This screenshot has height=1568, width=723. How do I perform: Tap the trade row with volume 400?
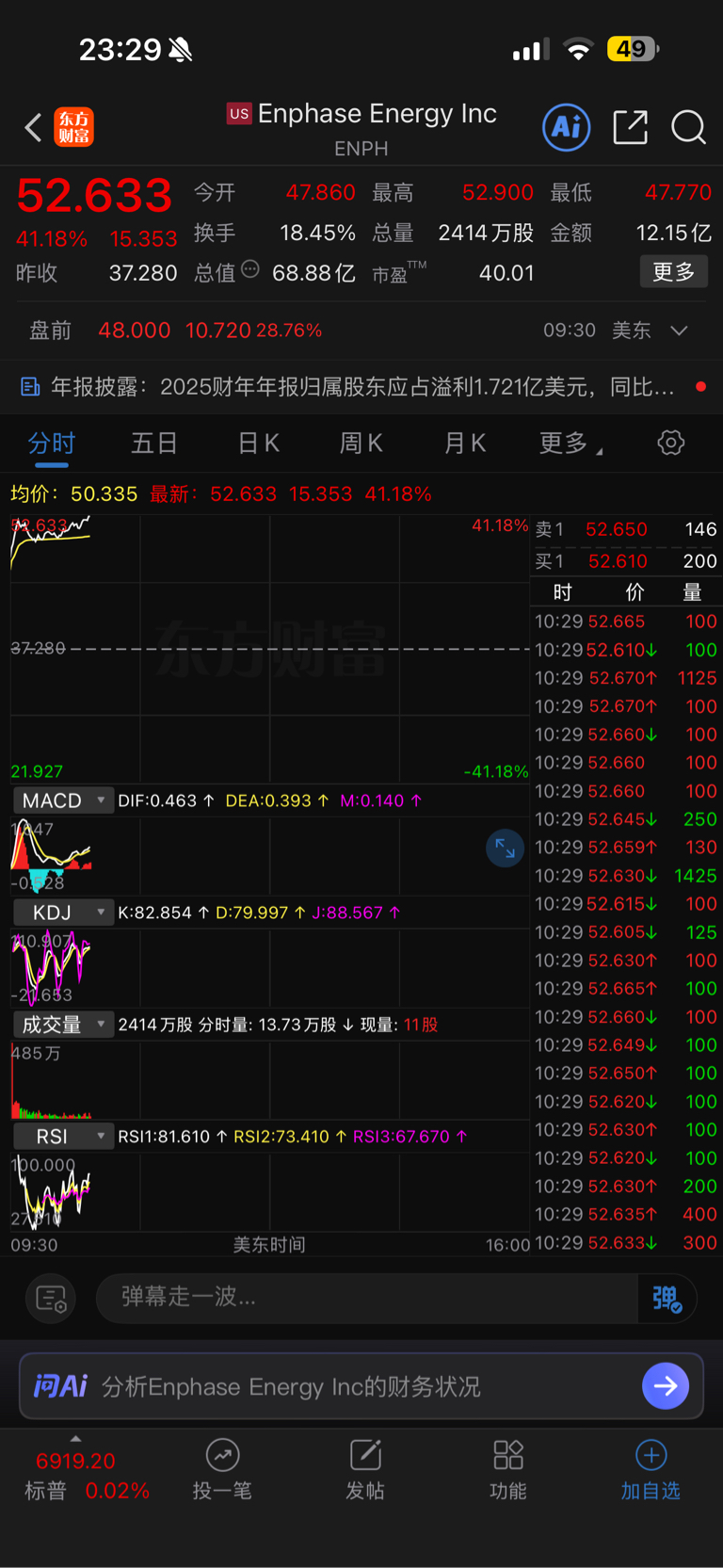coord(626,1215)
